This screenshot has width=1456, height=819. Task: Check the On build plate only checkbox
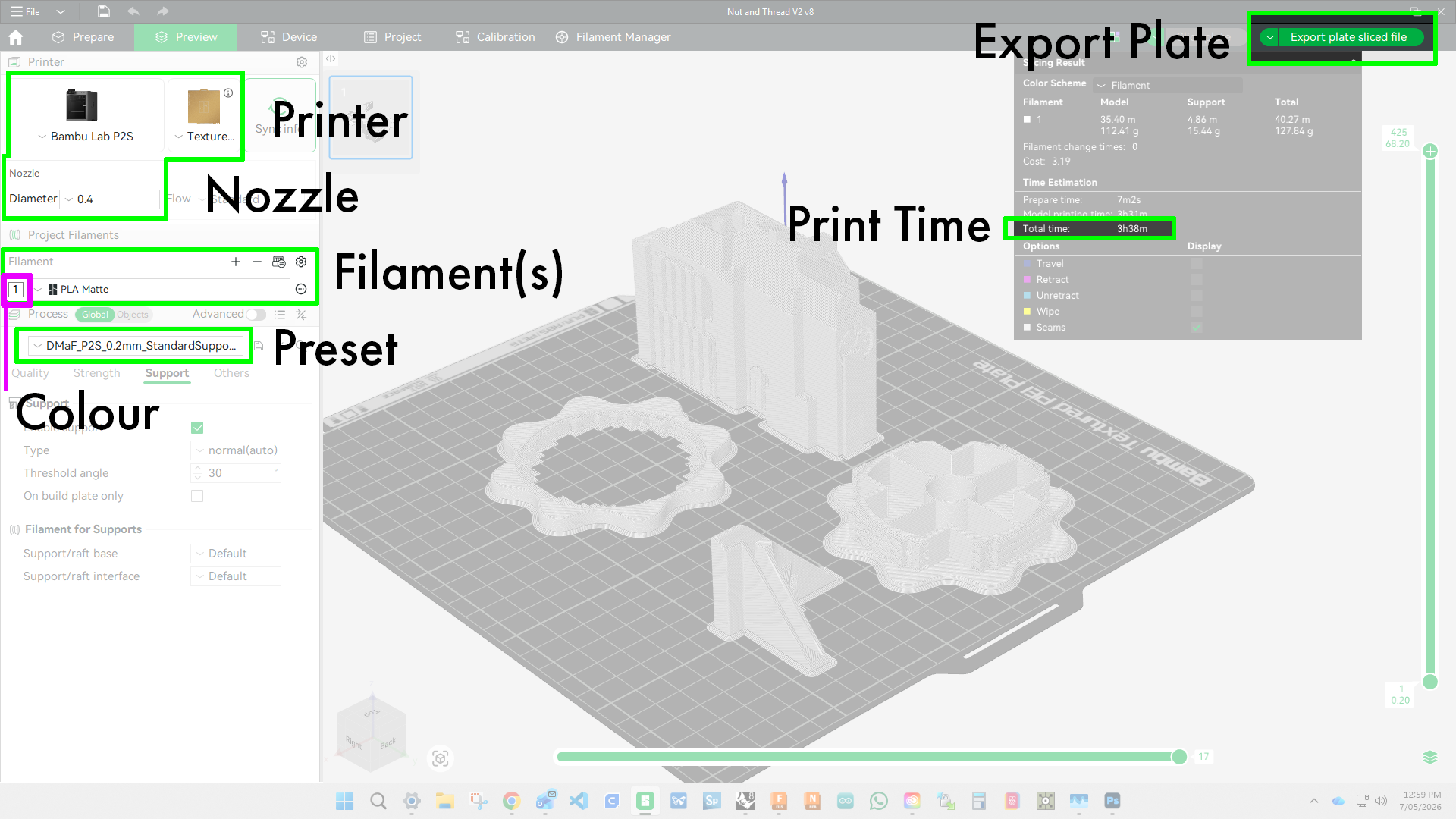[197, 496]
